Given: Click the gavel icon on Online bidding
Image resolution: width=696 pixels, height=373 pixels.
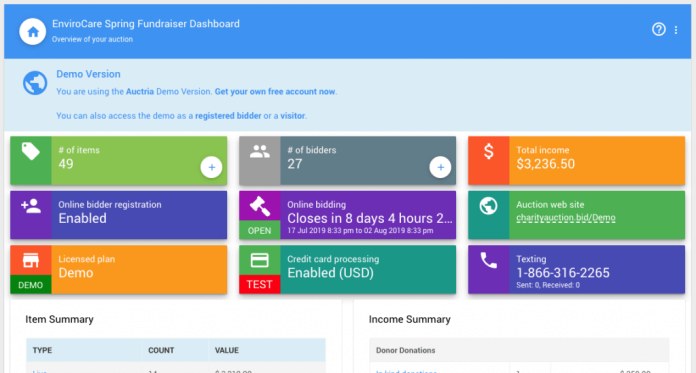Looking at the screenshot, I should tap(260, 206).
